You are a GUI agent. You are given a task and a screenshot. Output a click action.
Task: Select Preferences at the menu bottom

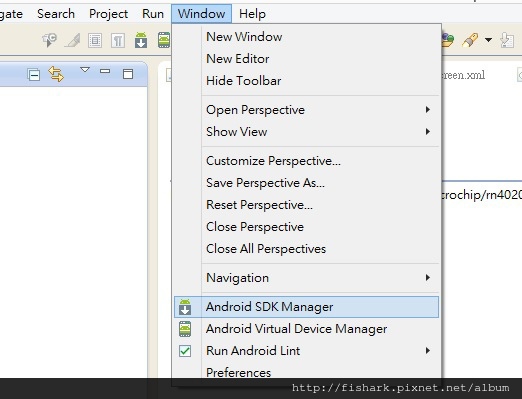pyautogui.click(x=238, y=372)
